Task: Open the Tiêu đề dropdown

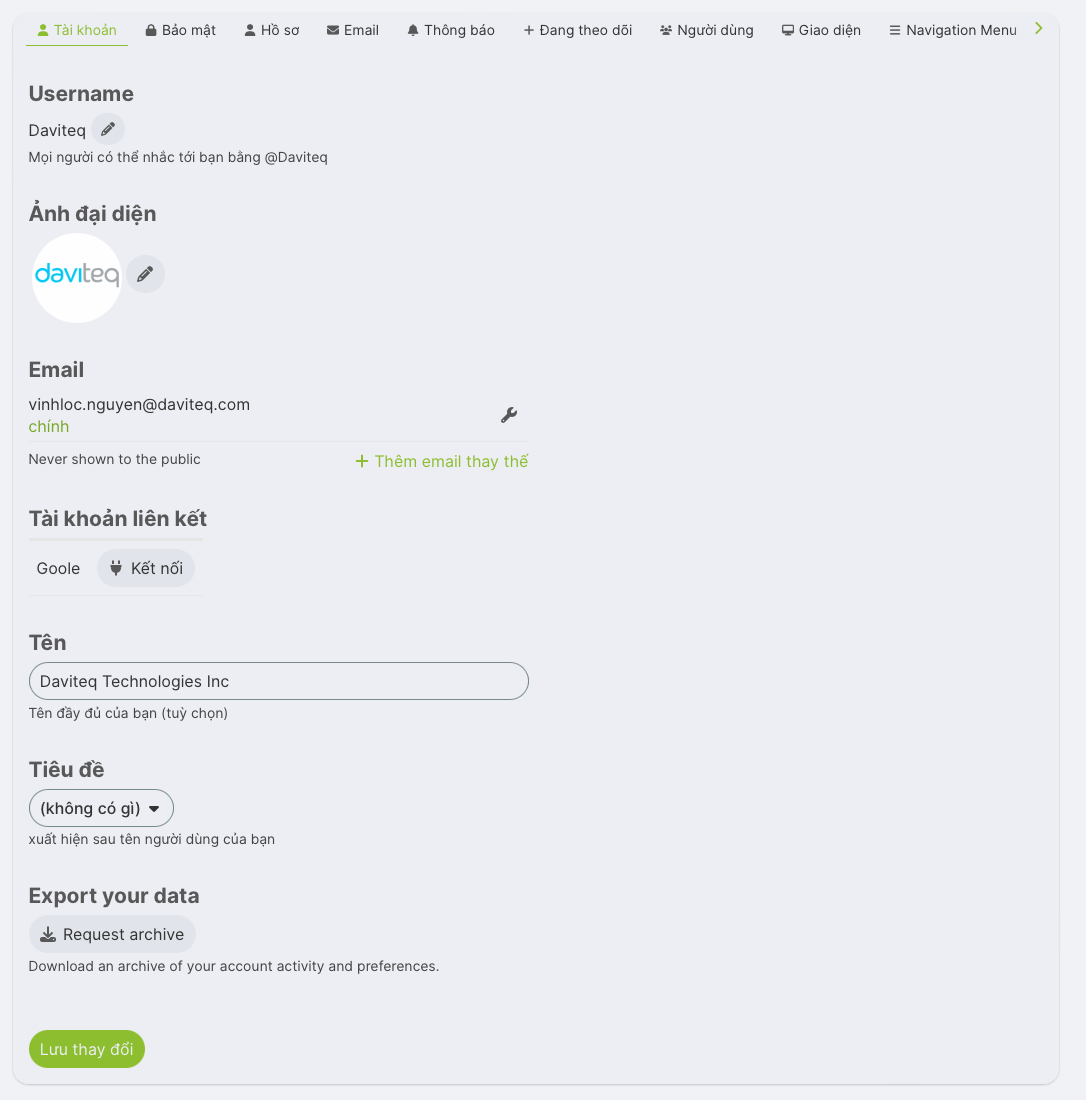Action: (101, 808)
